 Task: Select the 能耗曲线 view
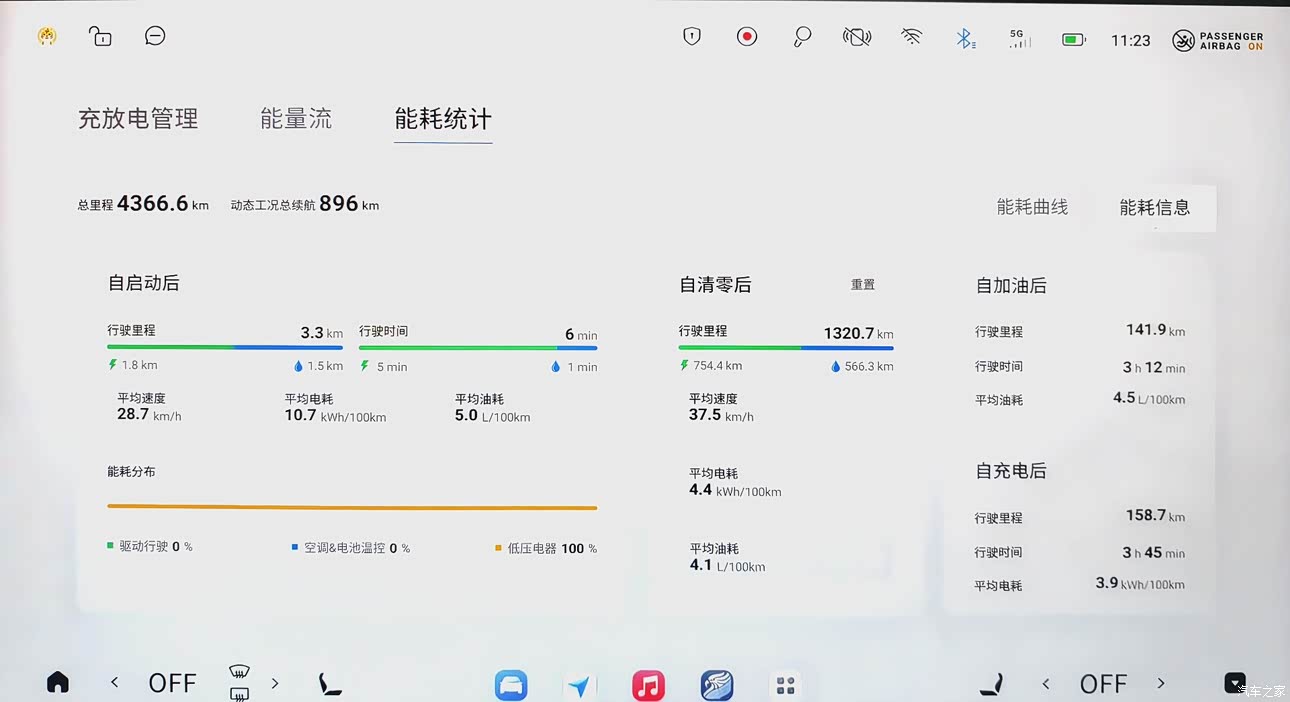click(1032, 207)
